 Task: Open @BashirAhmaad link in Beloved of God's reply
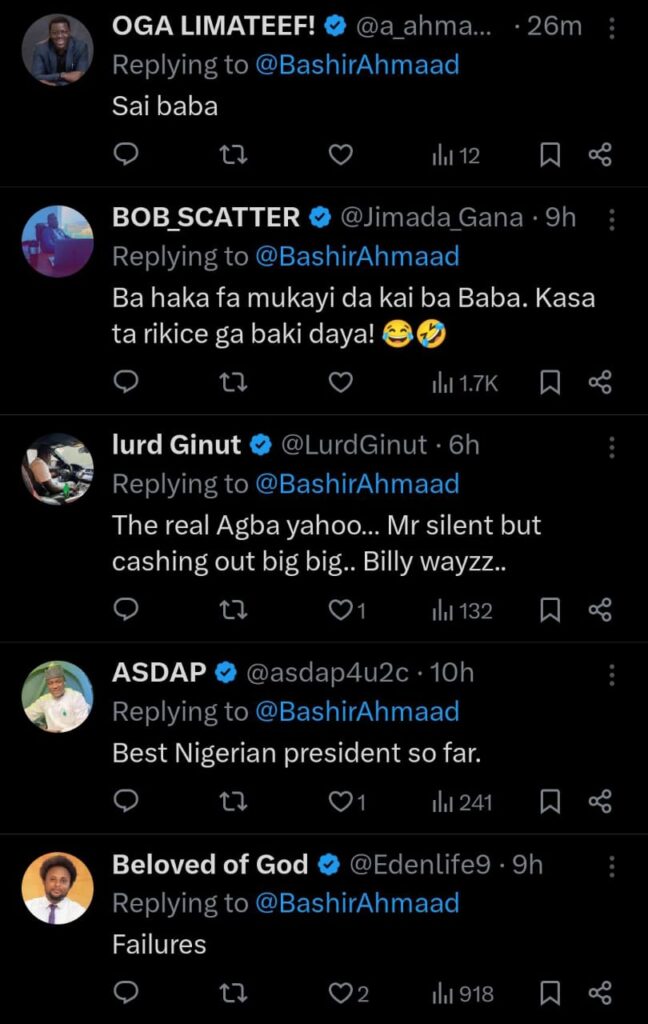pyautogui.click(x=357, y=904)
